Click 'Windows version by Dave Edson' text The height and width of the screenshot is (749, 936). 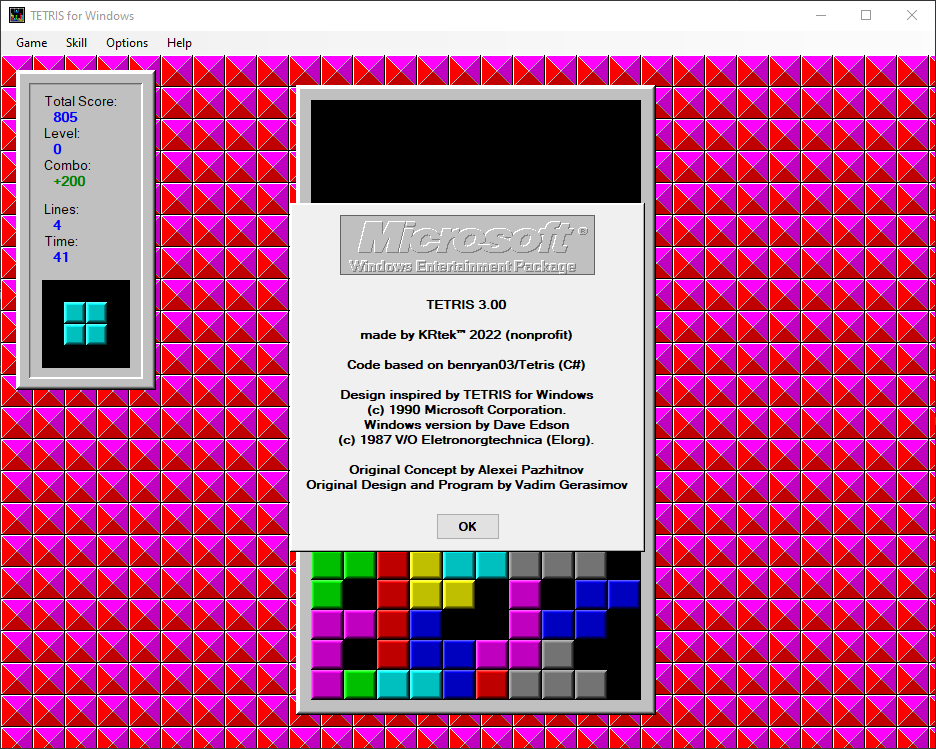[x=466, y=425]
